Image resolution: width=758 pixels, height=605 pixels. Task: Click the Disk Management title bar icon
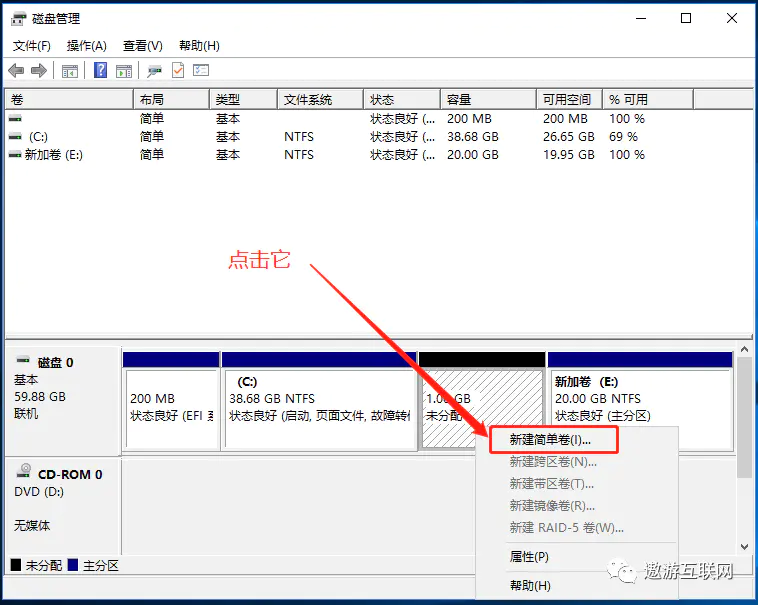pyautogui.click(x=18, y=19)
